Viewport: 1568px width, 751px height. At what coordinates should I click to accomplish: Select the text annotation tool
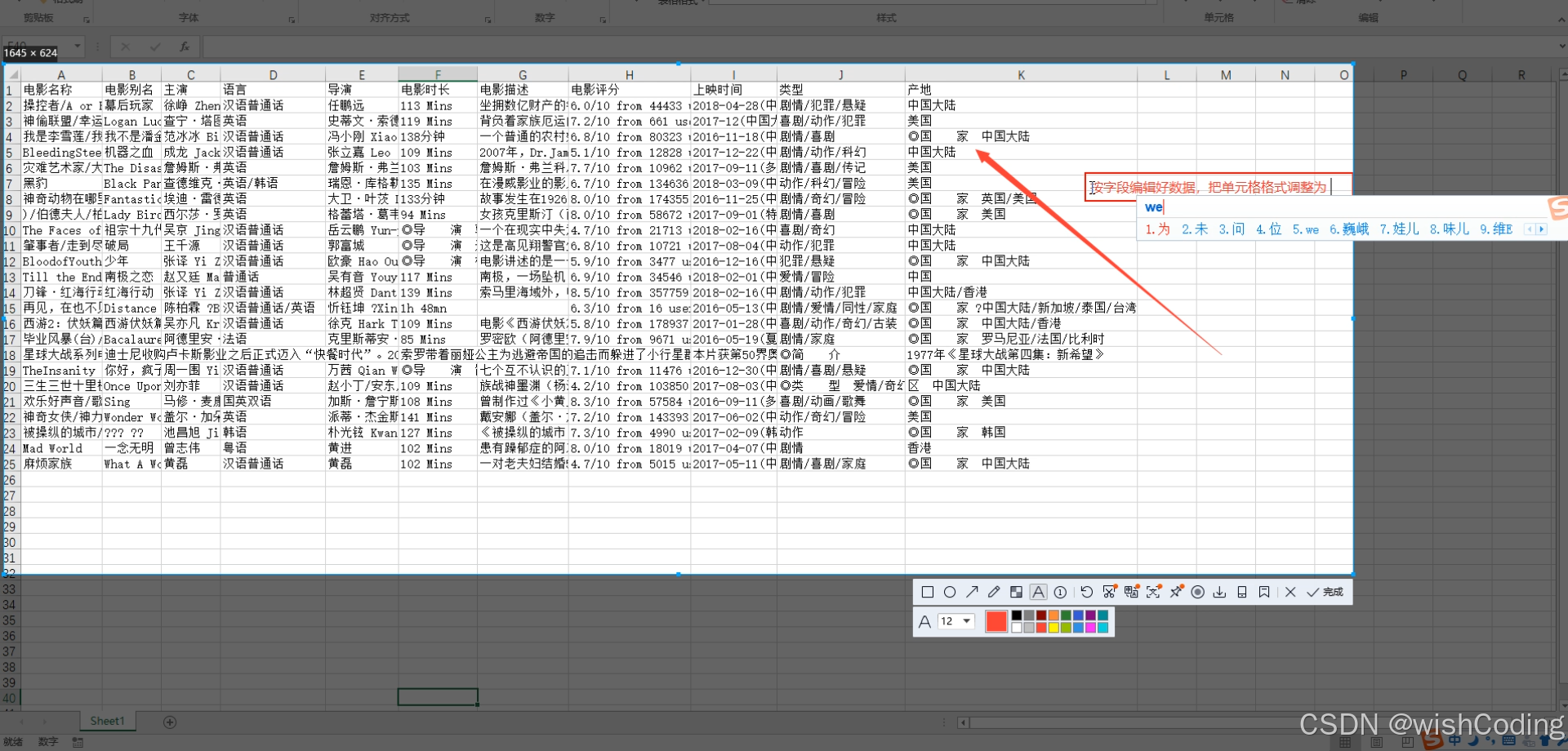point(1038,592)
